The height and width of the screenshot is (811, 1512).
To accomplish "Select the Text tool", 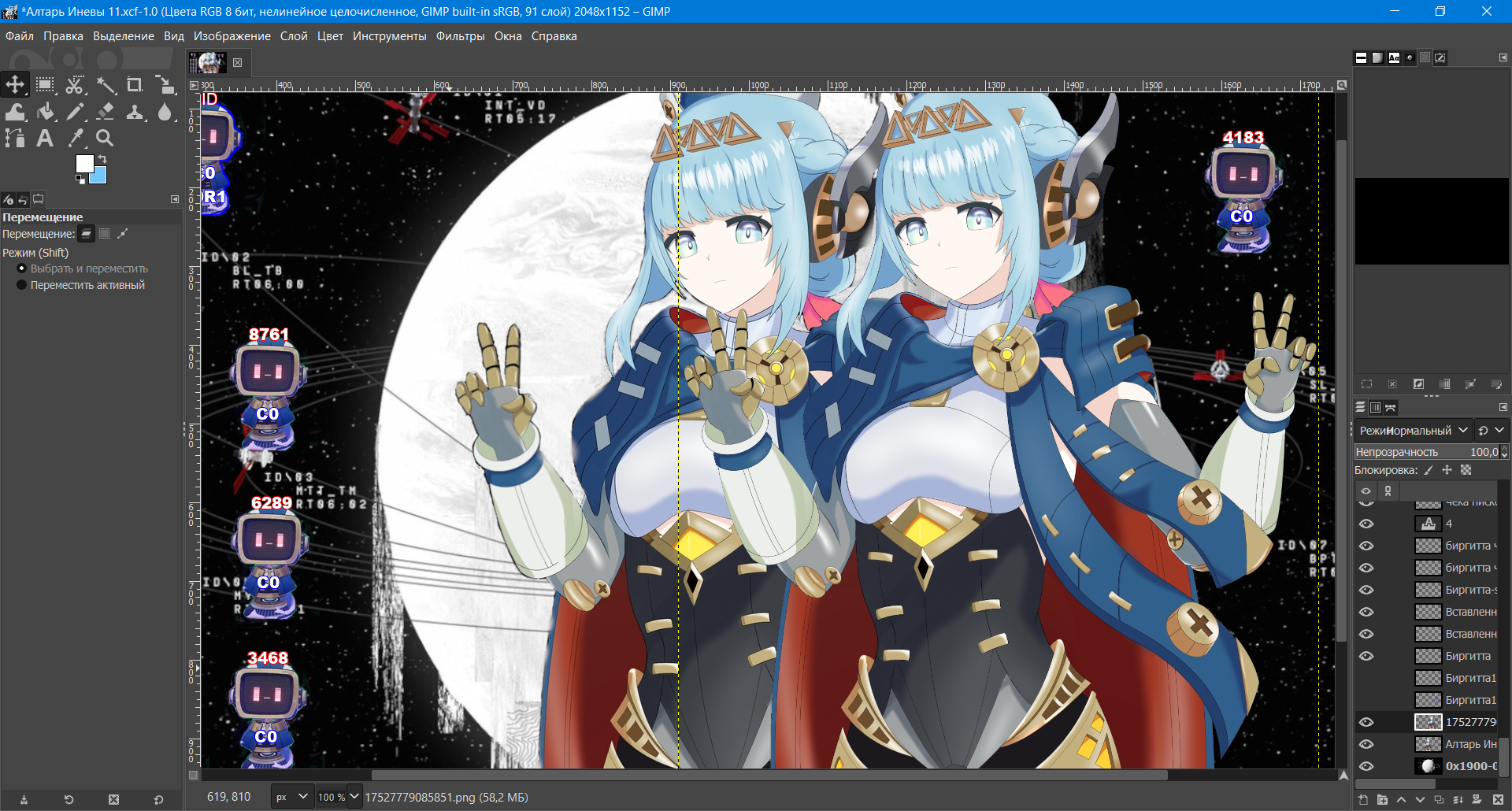I will pos(45,139).
